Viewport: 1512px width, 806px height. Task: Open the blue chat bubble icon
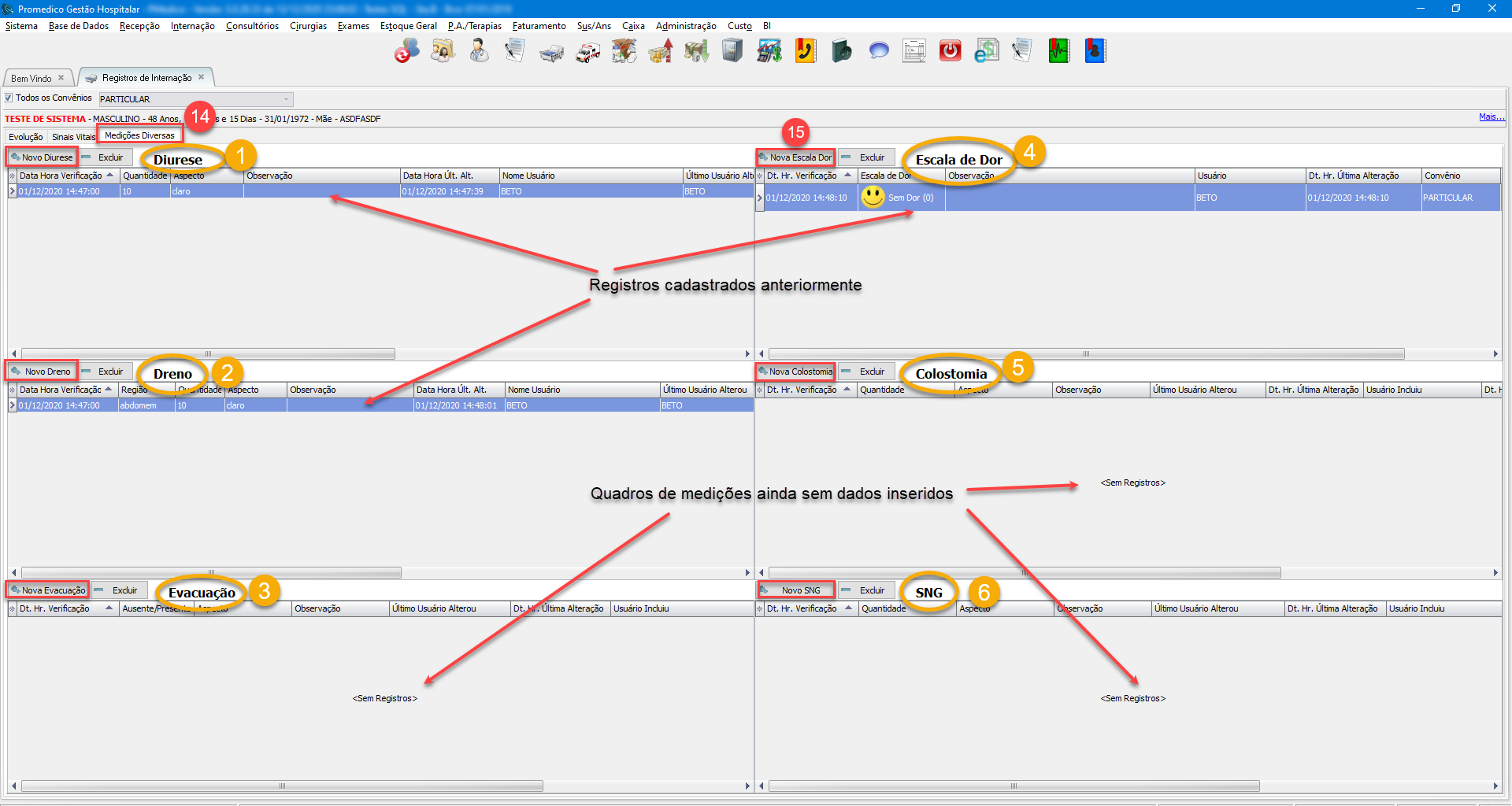point(879,52)
